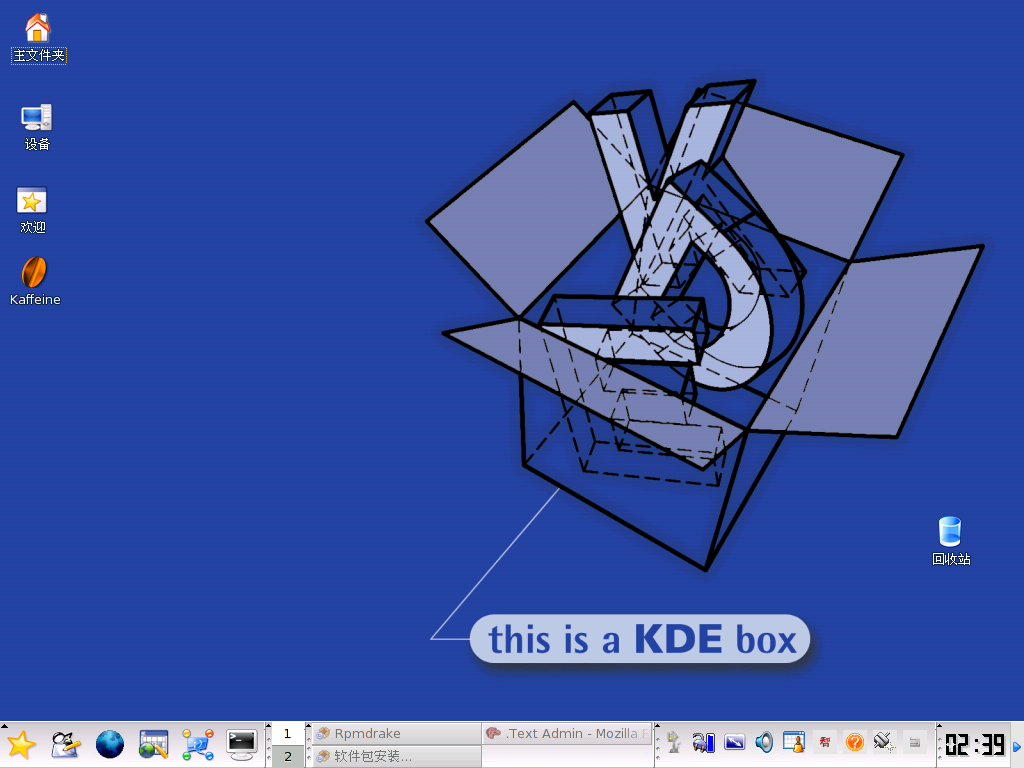
Task: Open the penguin-with-pencil panel launcher
Action: (x=65, y=744)
